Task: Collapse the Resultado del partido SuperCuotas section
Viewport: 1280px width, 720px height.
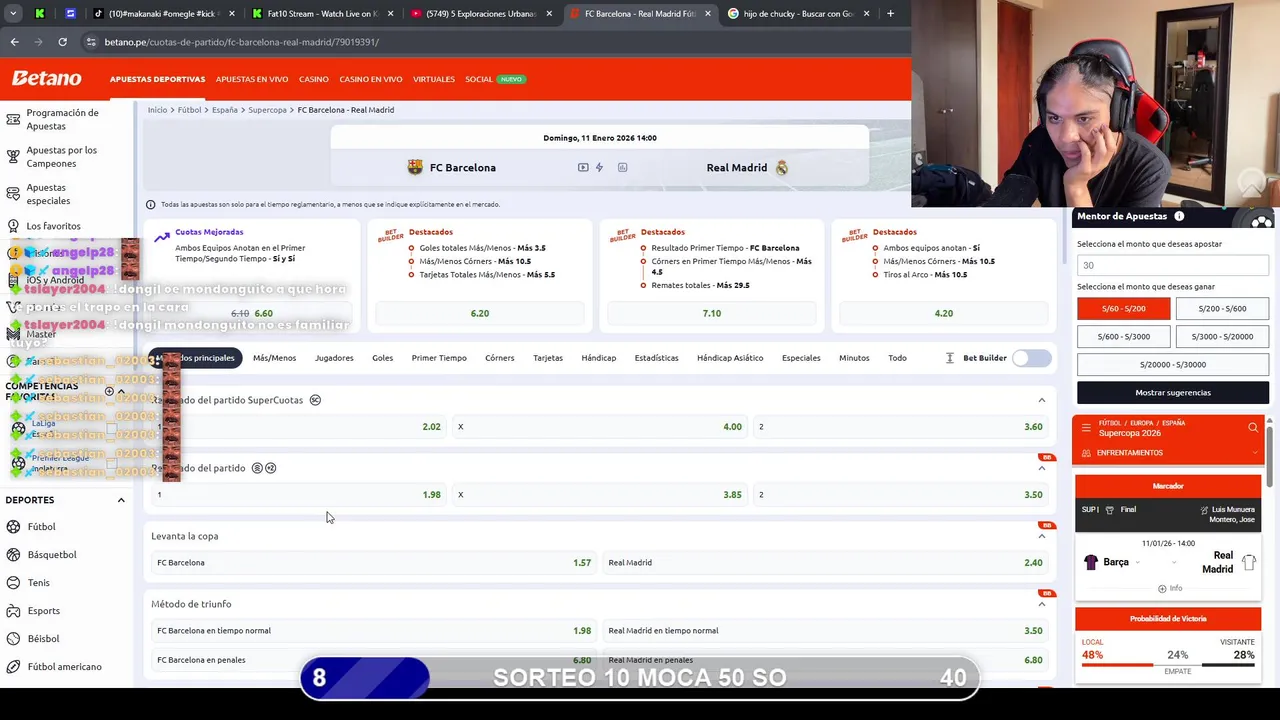Action: point(1041,400)
